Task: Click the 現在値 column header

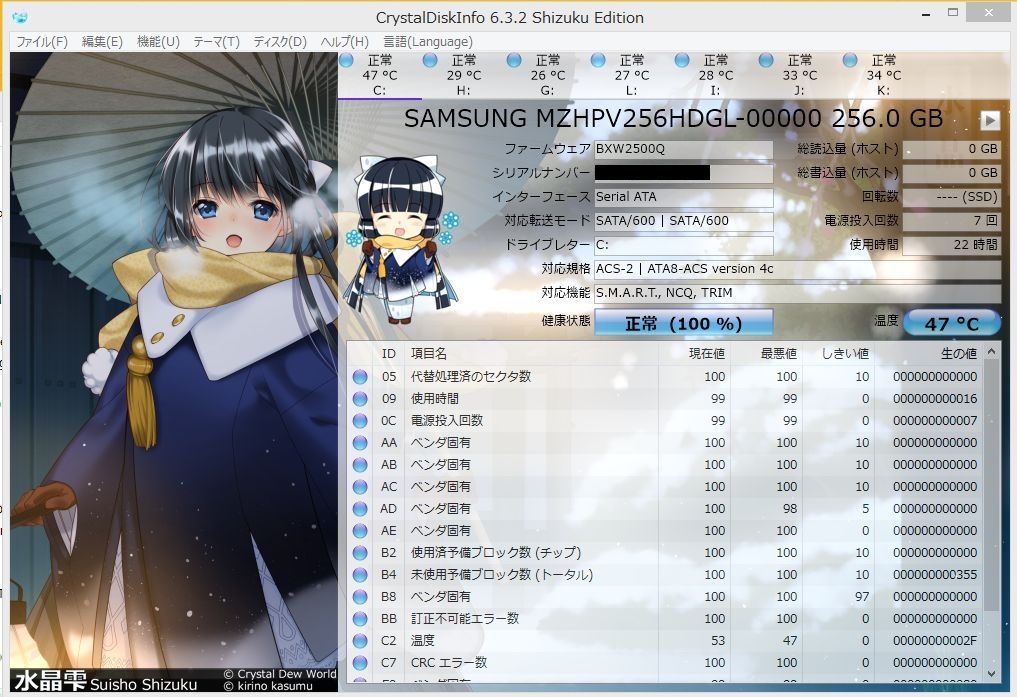Action: (x=694, y=353)
